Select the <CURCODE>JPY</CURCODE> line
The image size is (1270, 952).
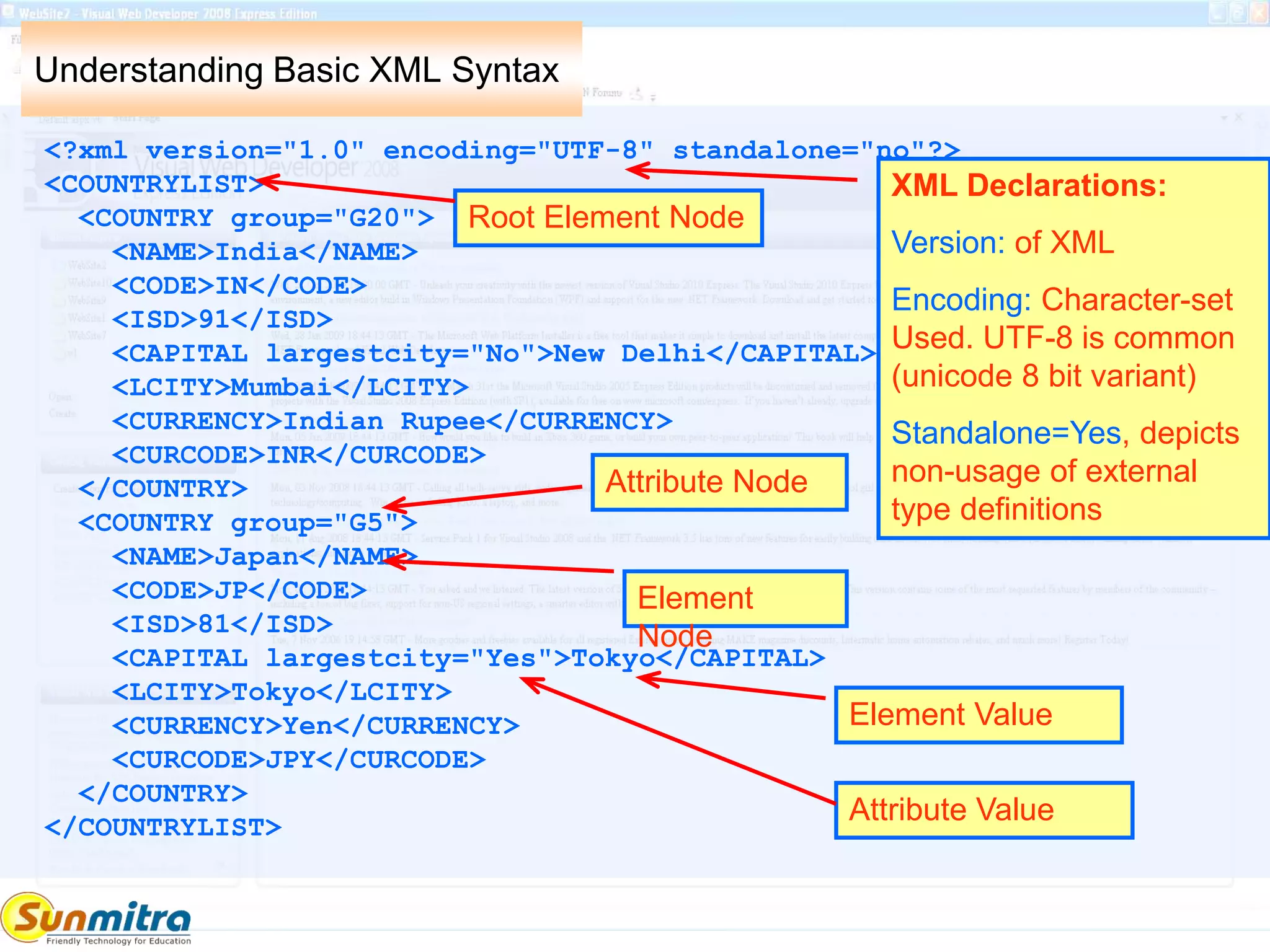[299, 760]
